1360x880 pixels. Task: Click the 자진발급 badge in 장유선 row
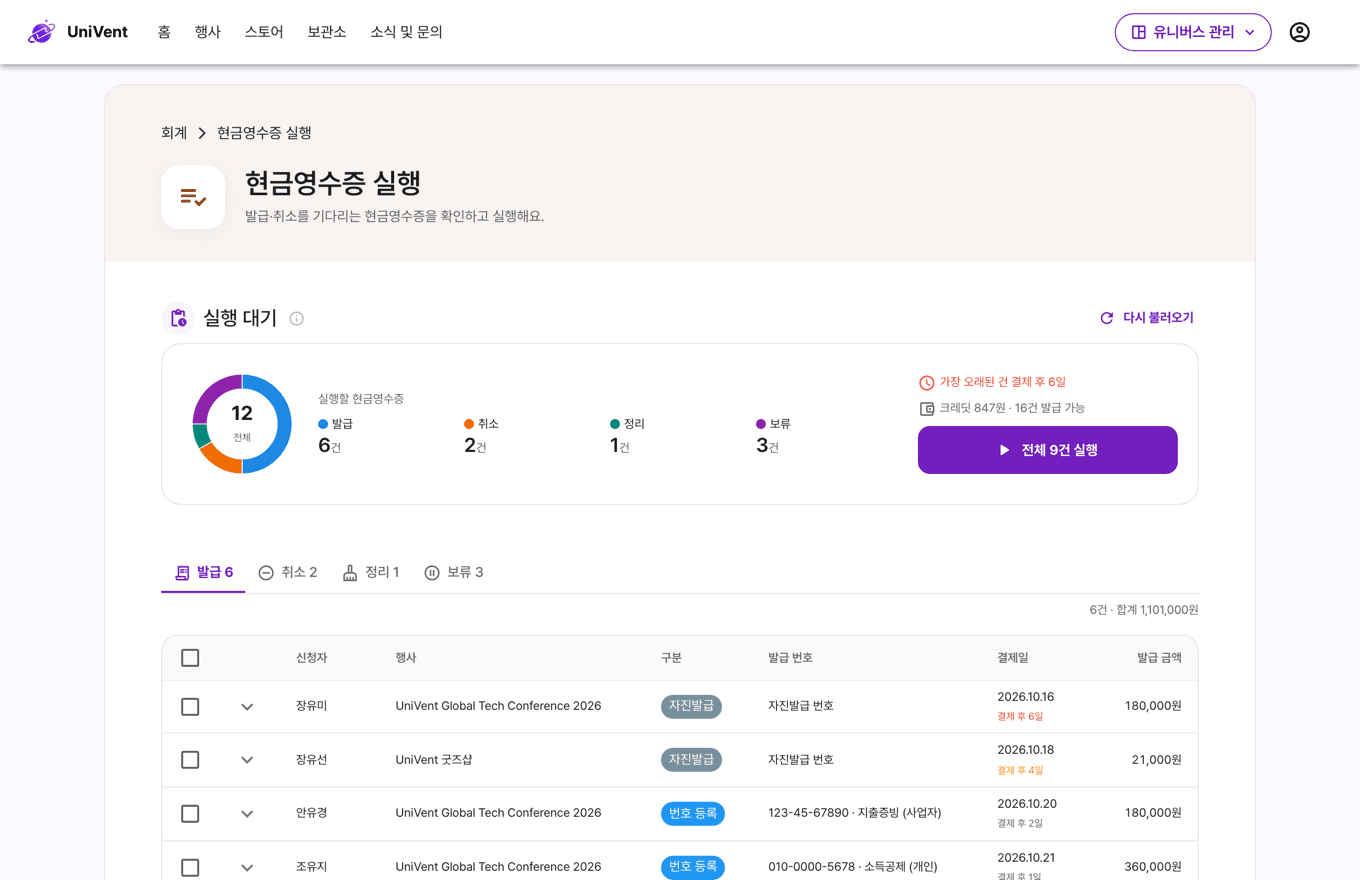tap(691, 759)
